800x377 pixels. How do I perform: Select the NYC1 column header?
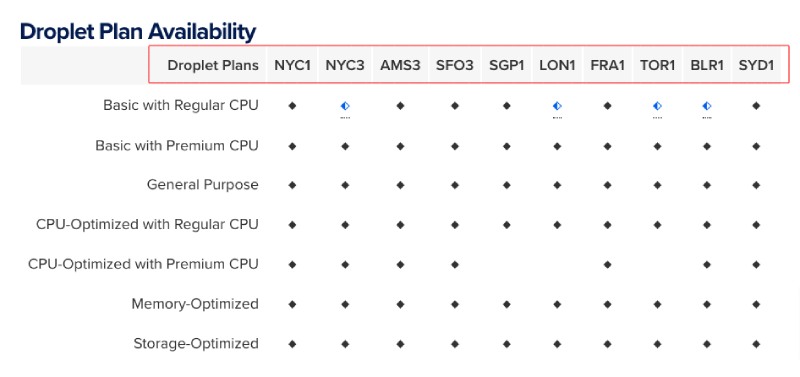tap(292, 65)
